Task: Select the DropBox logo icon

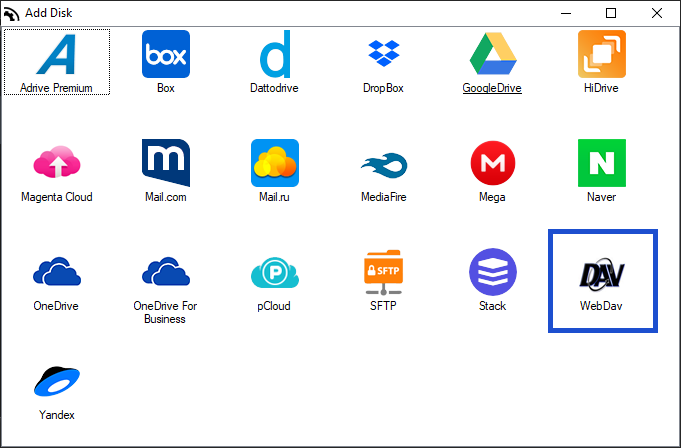Action: pyautogui.click(x=383, y=53)
